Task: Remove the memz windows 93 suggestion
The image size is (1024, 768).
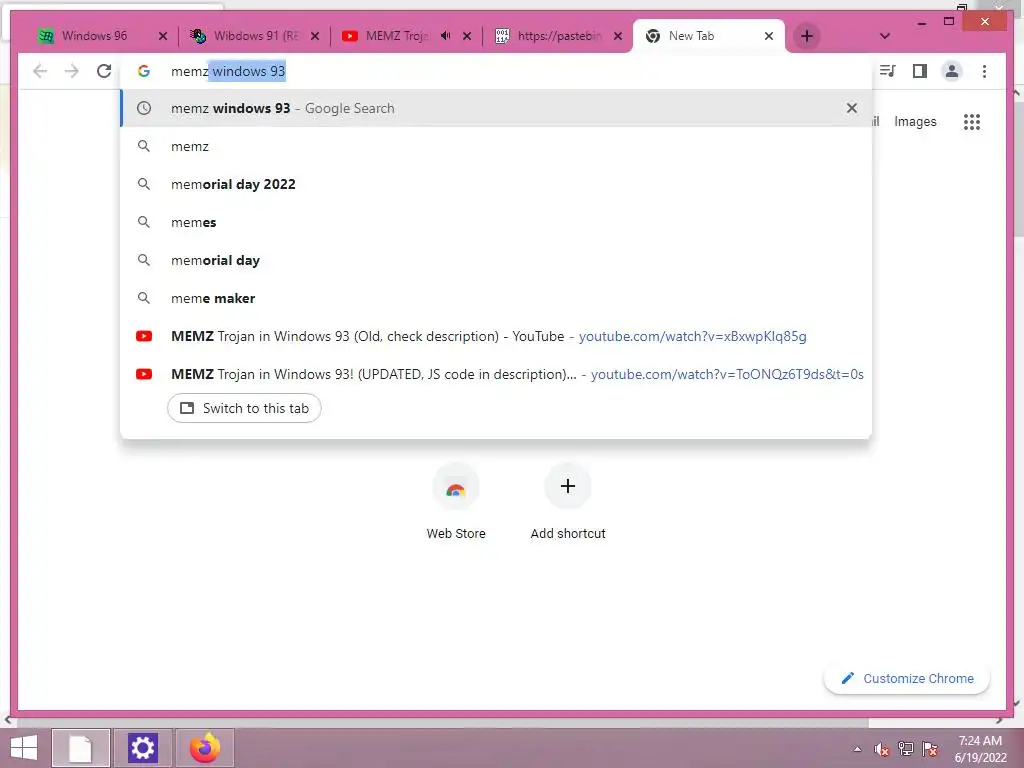Action: pyautogui.click(x=852, y=108)
